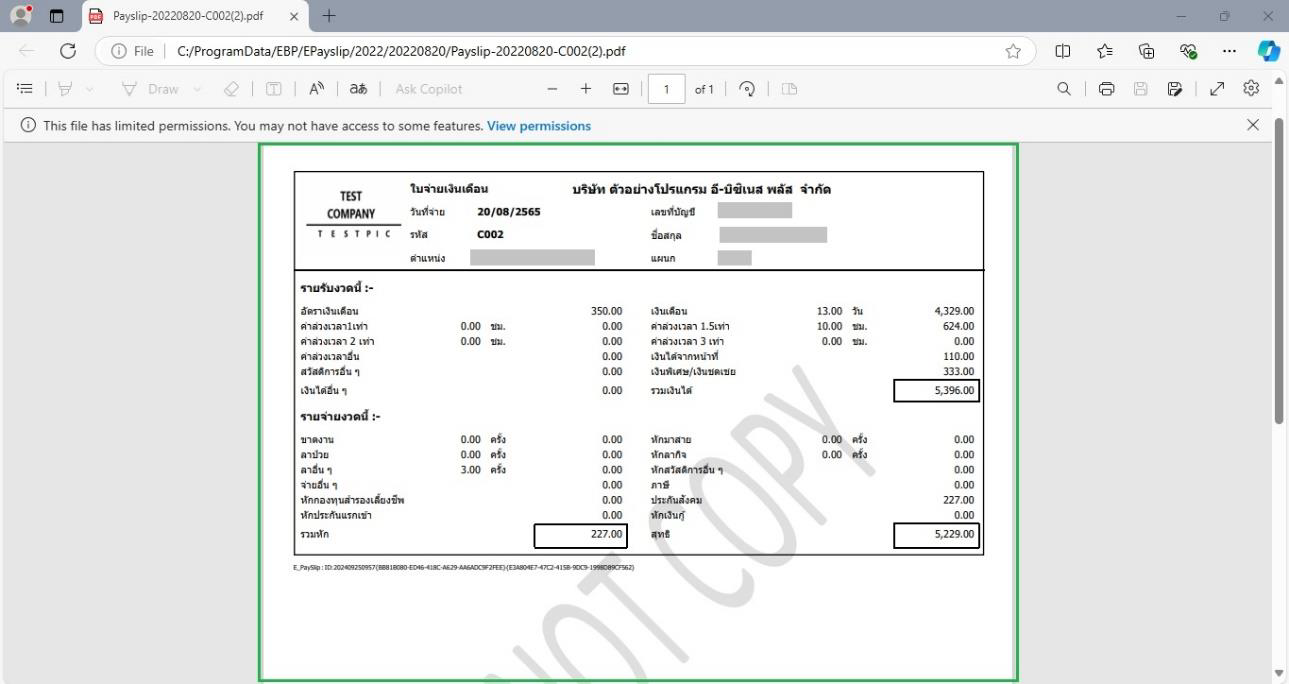Zoom in using the plus button
The image size is (1289, 684).
click(586, 89)
